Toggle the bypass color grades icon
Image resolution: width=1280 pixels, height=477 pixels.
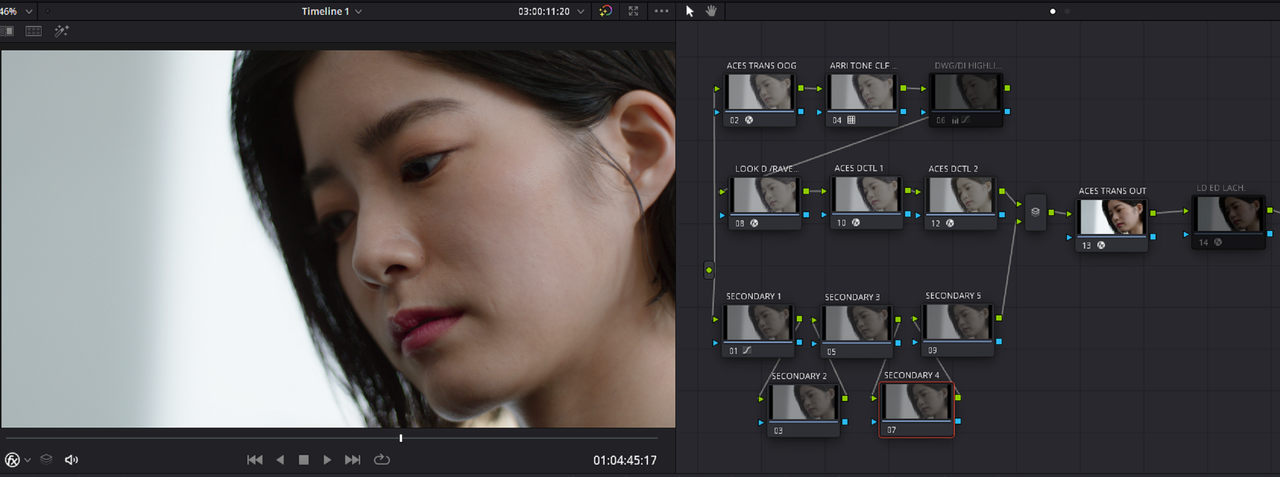(605, 11)
